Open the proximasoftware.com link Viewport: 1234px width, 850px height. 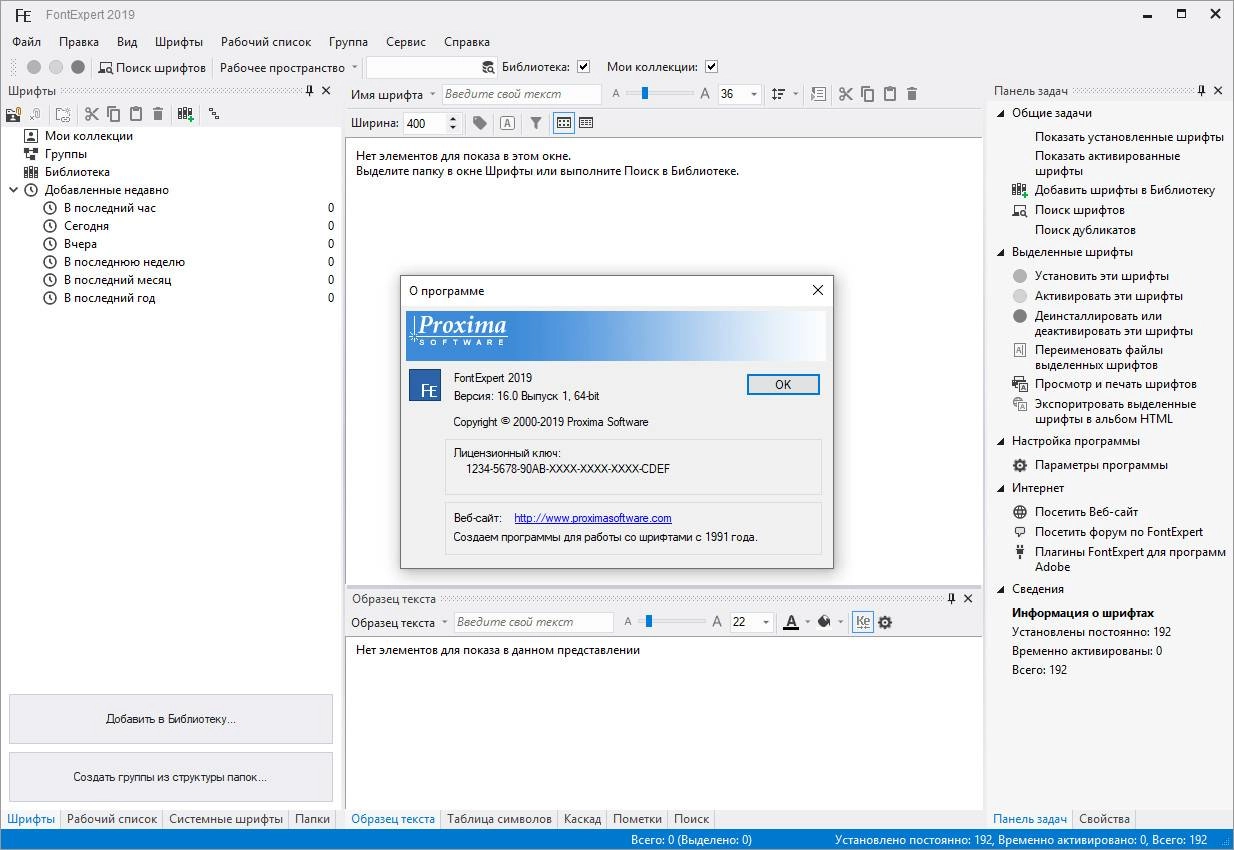point(593,518)
